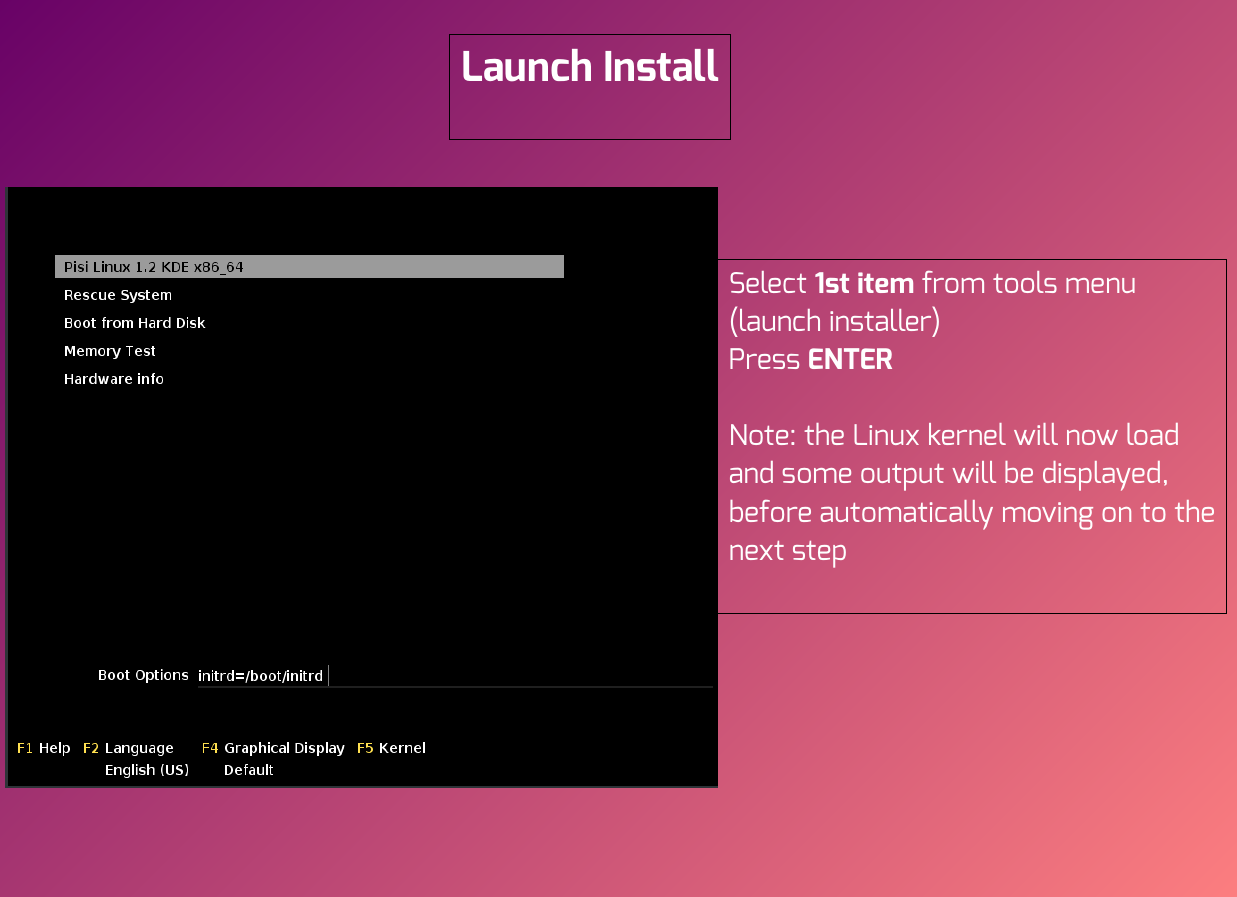The width and height of the screenshot is (1237, 897).
Task: Click the Boot Options input field
Action: pos(455,676)
